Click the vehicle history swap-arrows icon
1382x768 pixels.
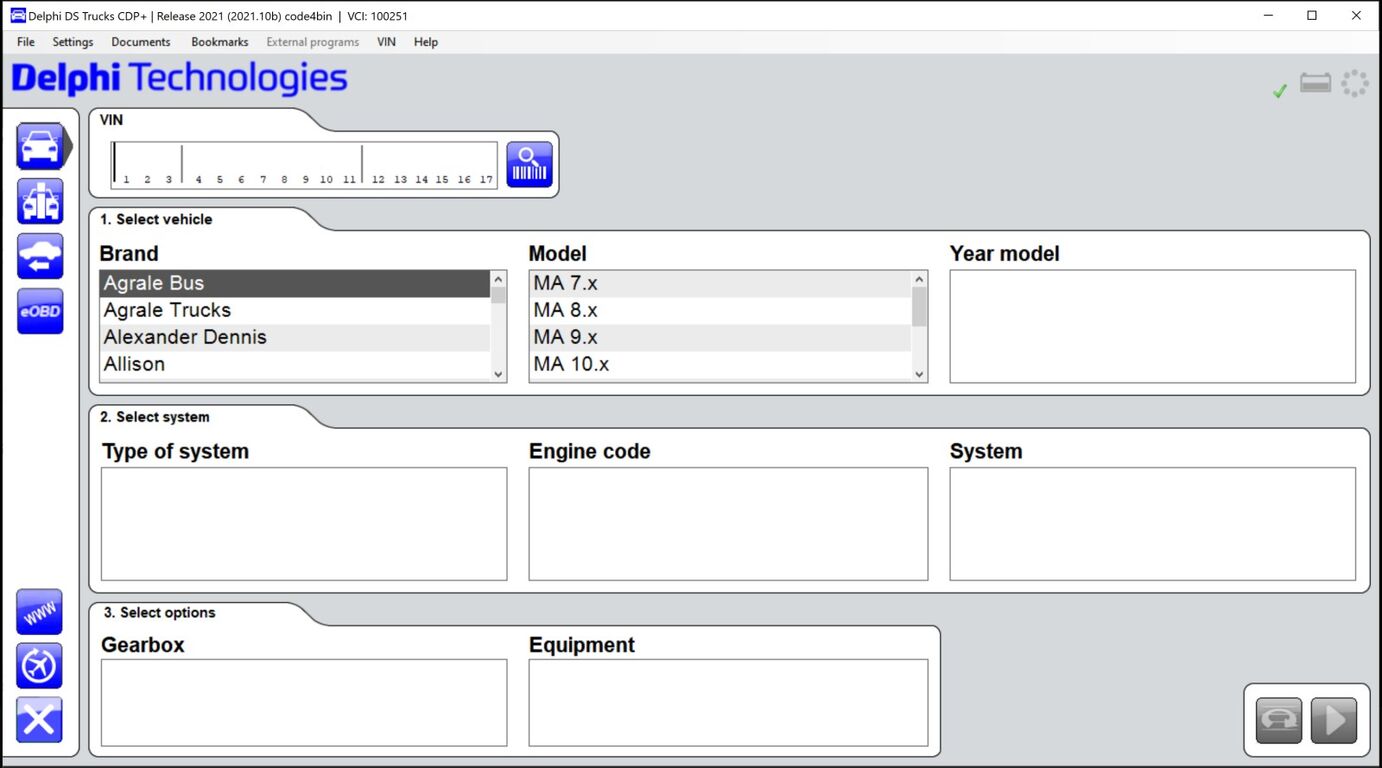pyautogui.click(x=40, y=256)
